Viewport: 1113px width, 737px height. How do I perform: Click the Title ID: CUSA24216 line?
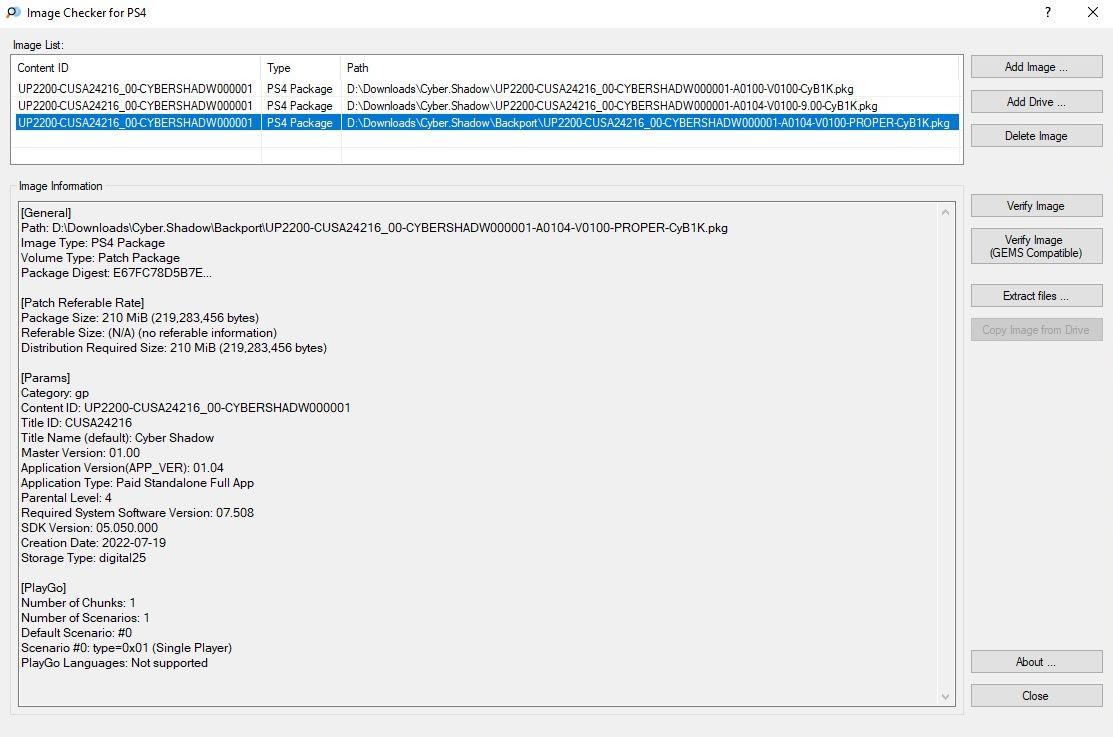(x=76, y=422)
